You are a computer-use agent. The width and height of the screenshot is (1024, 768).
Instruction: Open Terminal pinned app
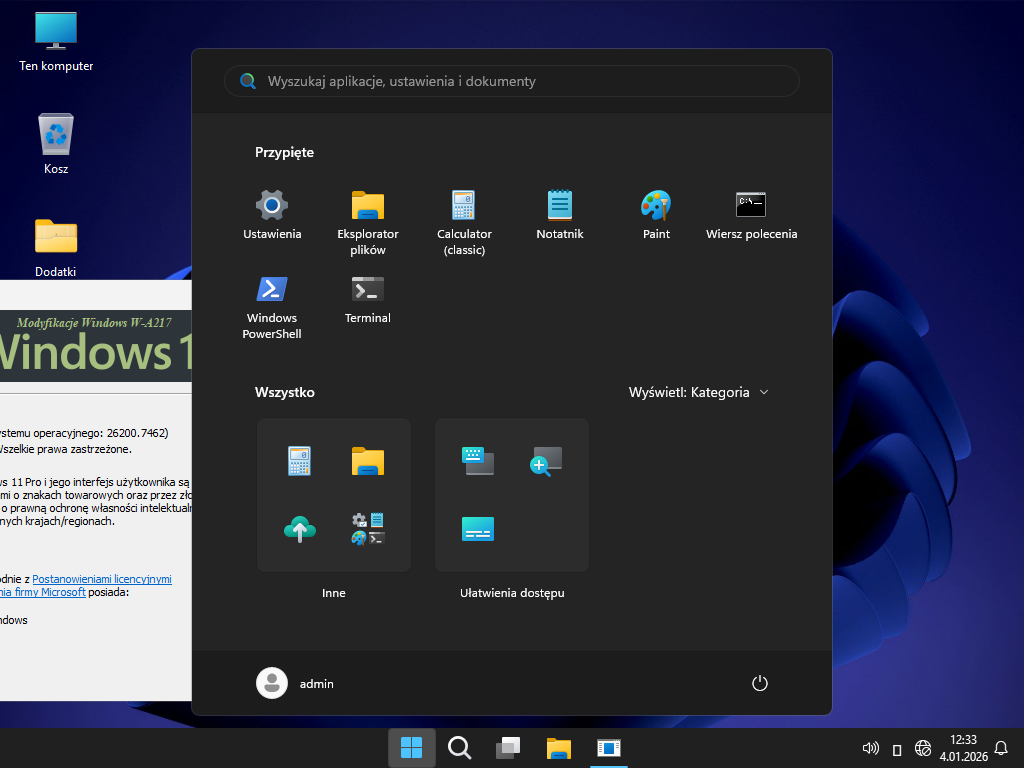point(368,299)
